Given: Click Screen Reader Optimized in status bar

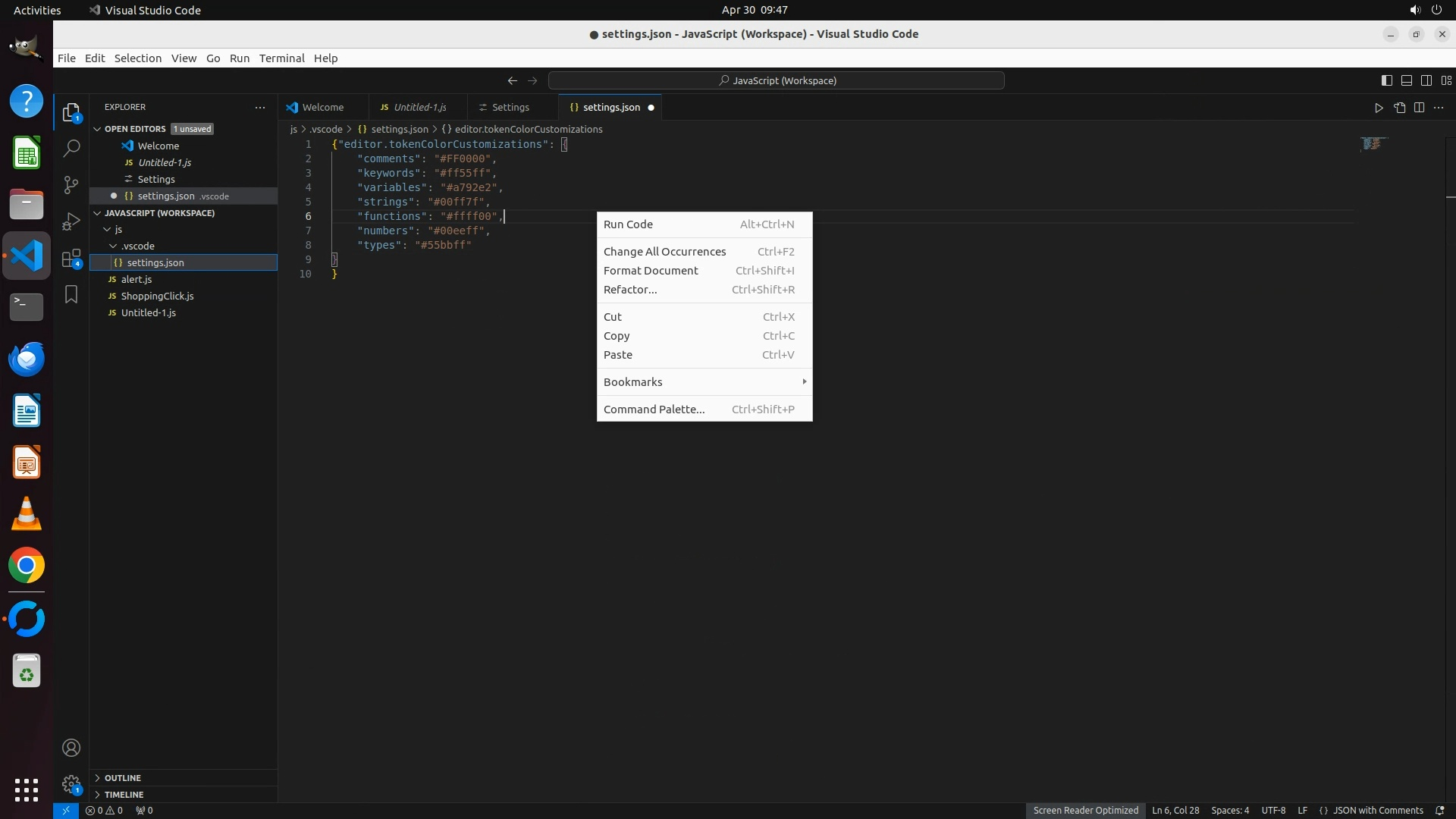Looking at the screenshot, I should 1085,810.
